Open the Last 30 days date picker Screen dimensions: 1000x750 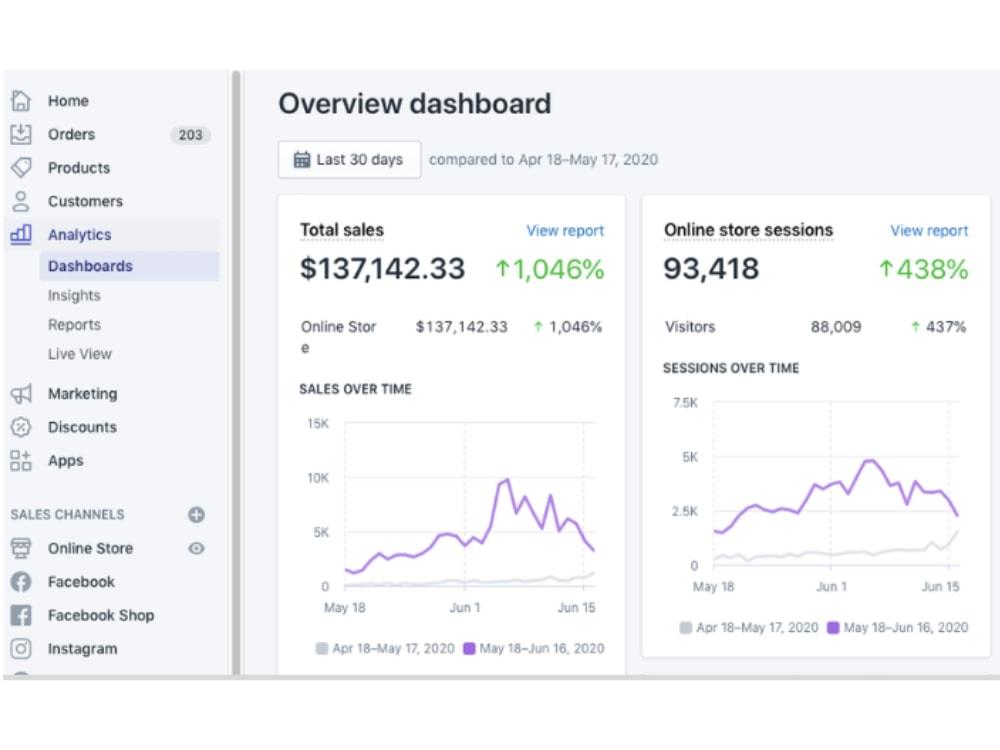coord(349,159)
